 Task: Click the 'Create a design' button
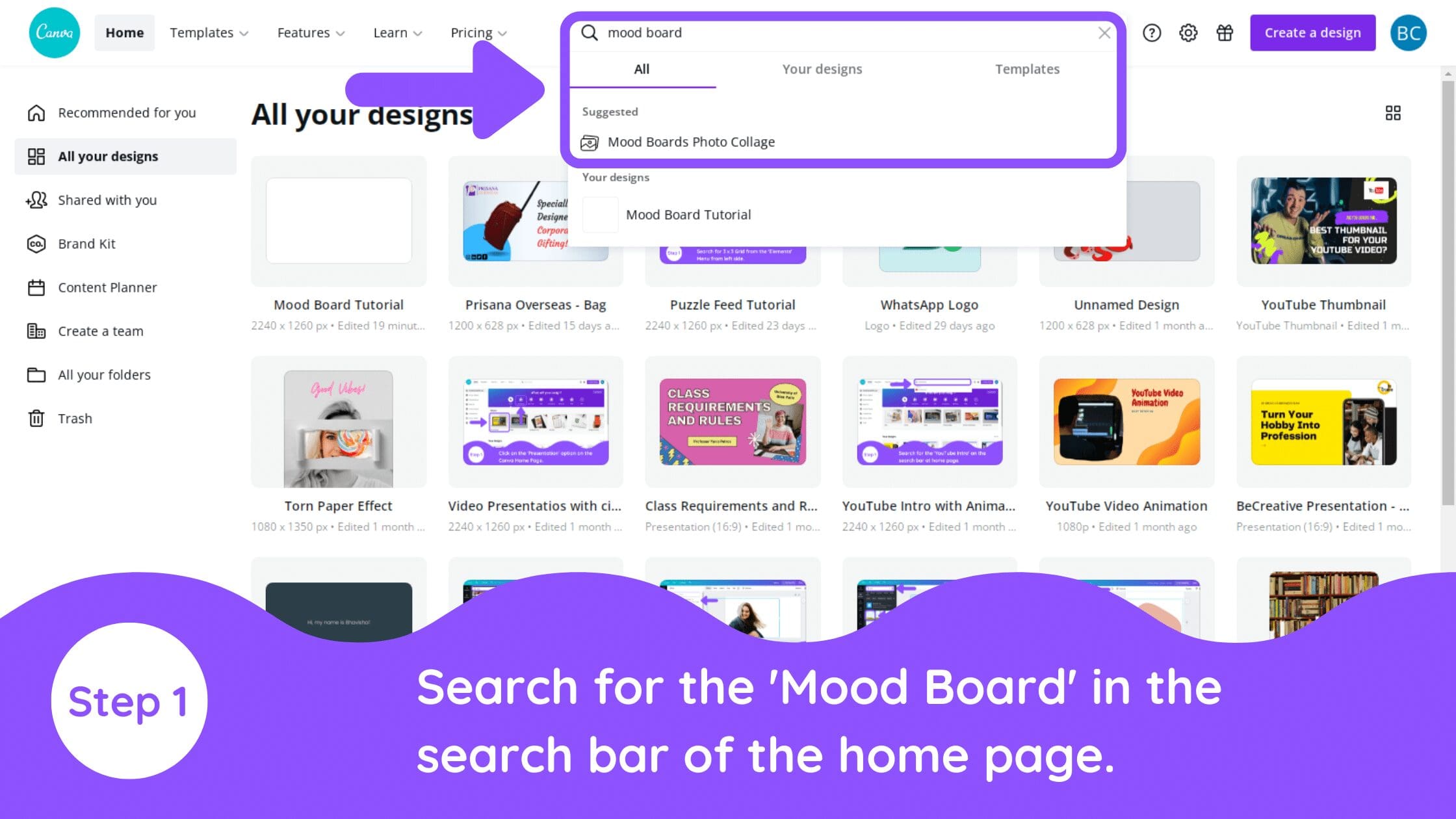(x=1312, y=32)
